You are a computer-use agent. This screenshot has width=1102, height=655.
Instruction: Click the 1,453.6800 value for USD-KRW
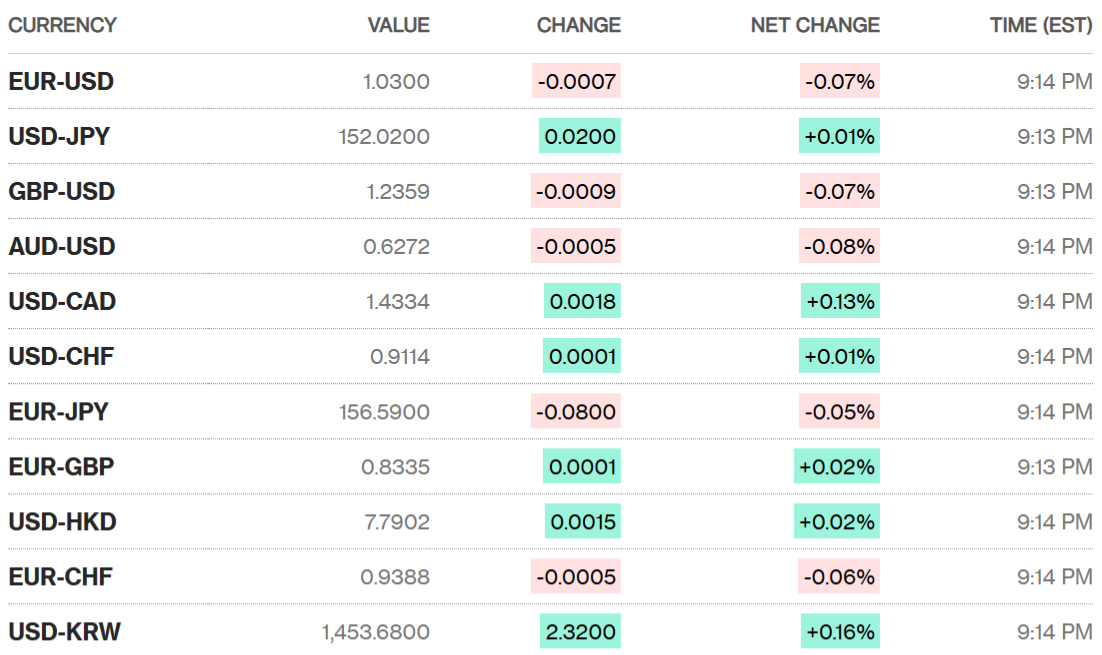click(x=376, y=632)
